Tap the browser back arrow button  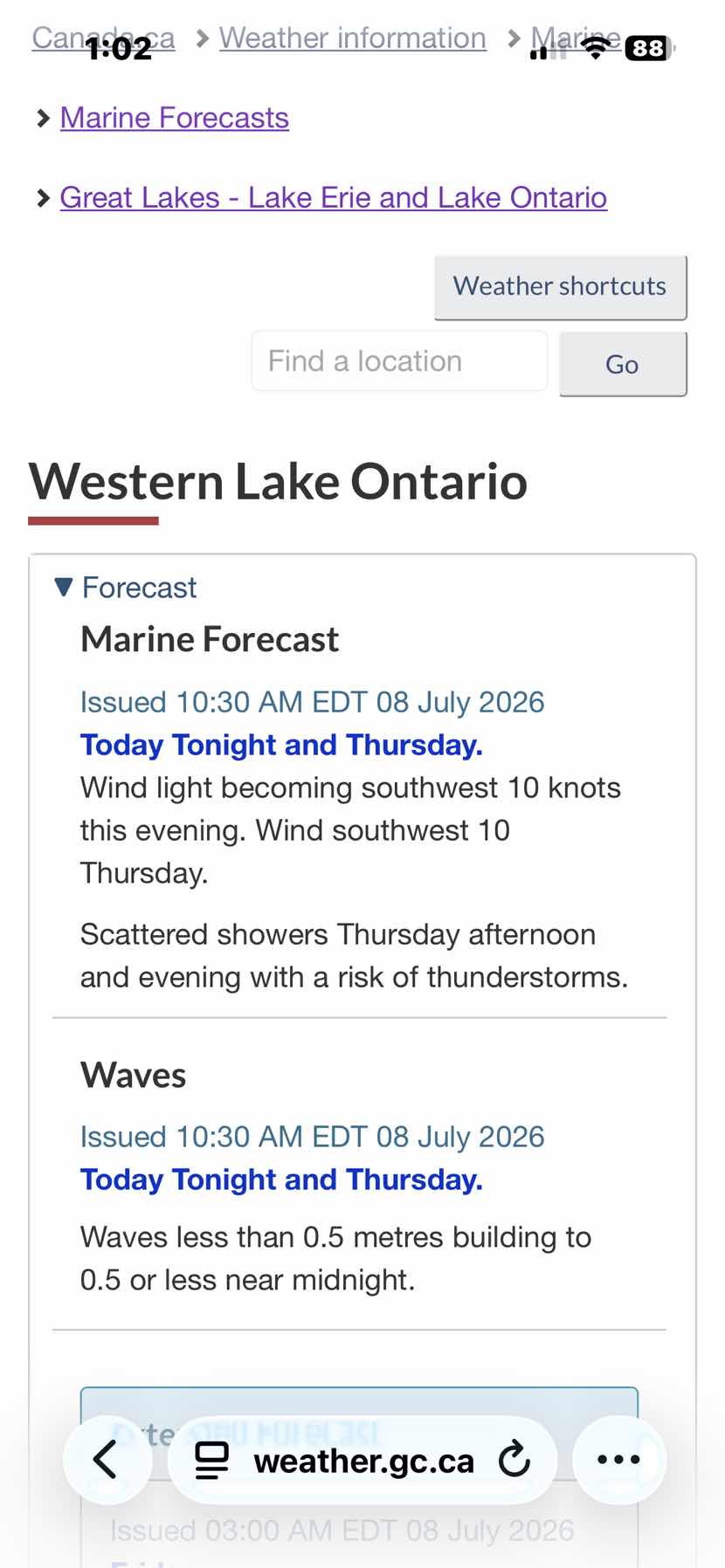(107, 1459)
